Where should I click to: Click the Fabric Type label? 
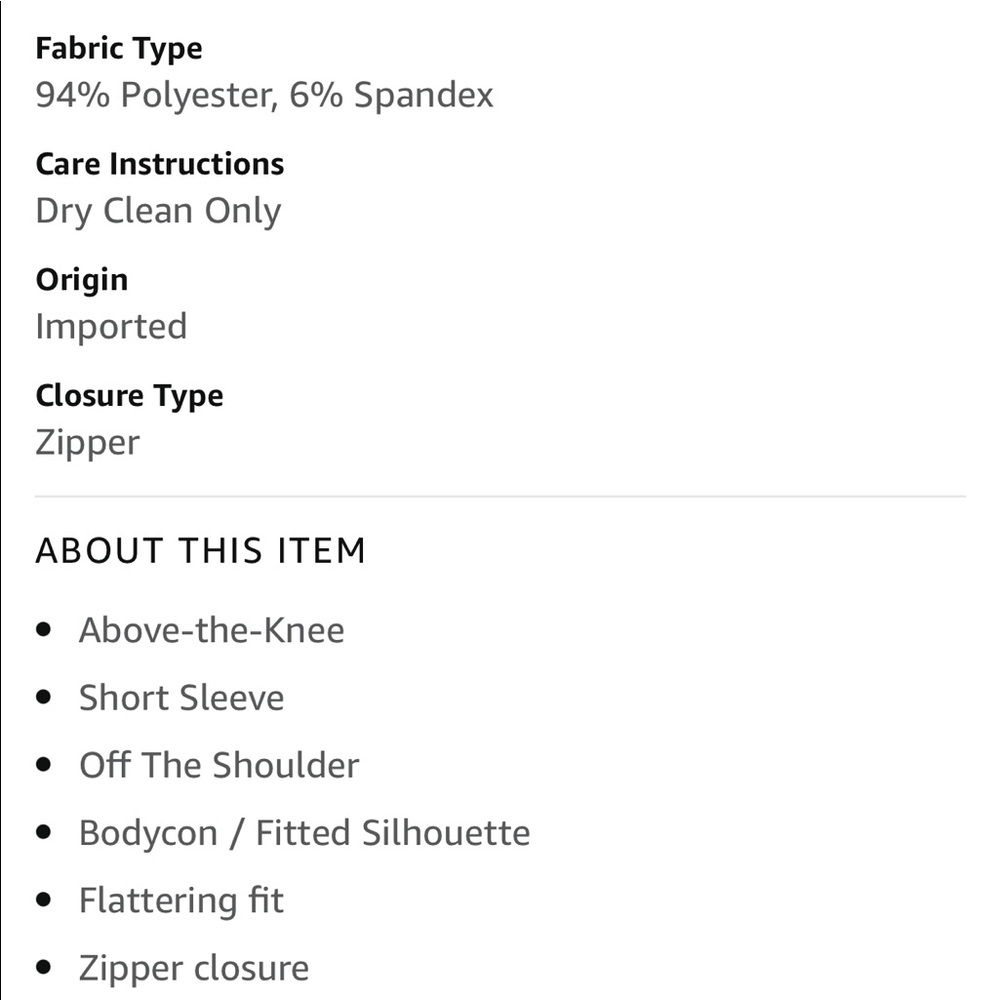click(x=119, y=48)
